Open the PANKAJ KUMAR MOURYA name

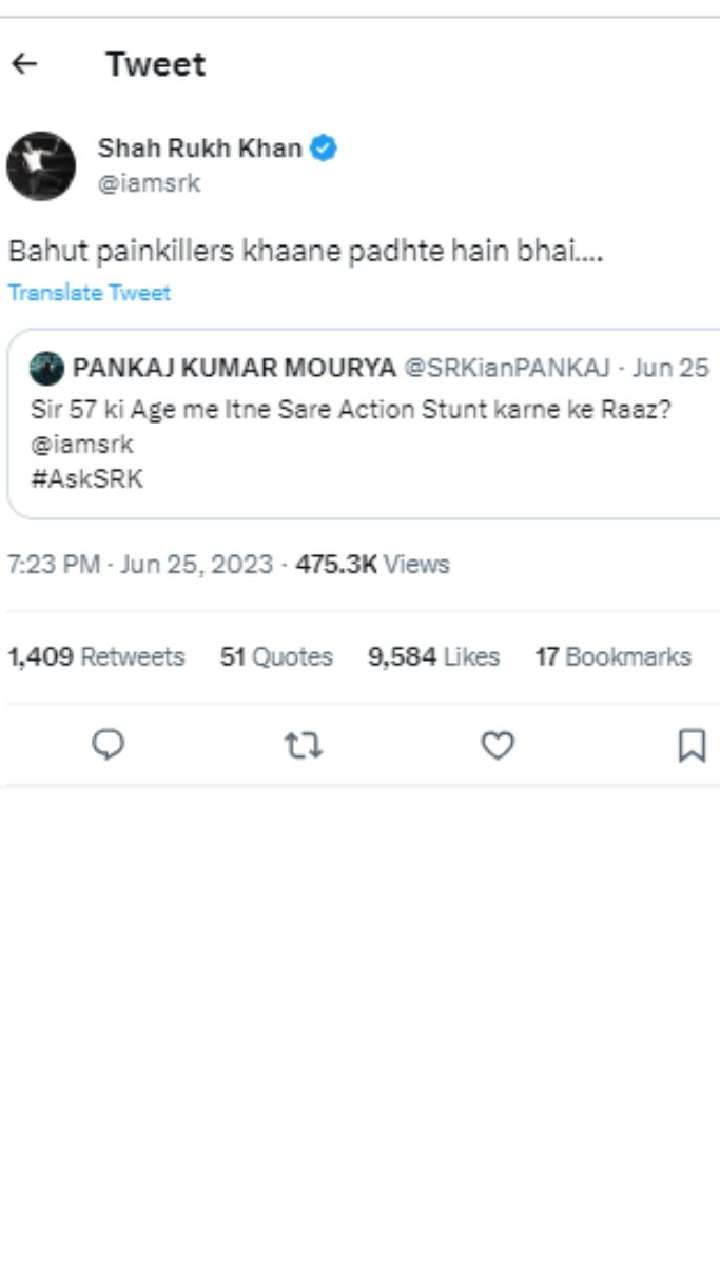click(234, 369)
